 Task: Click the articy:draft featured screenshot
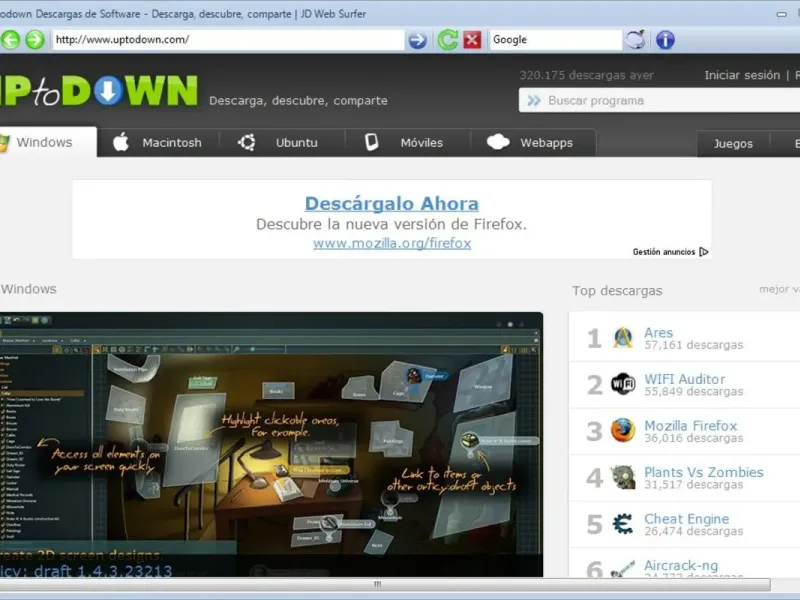(x=271, y=444)
